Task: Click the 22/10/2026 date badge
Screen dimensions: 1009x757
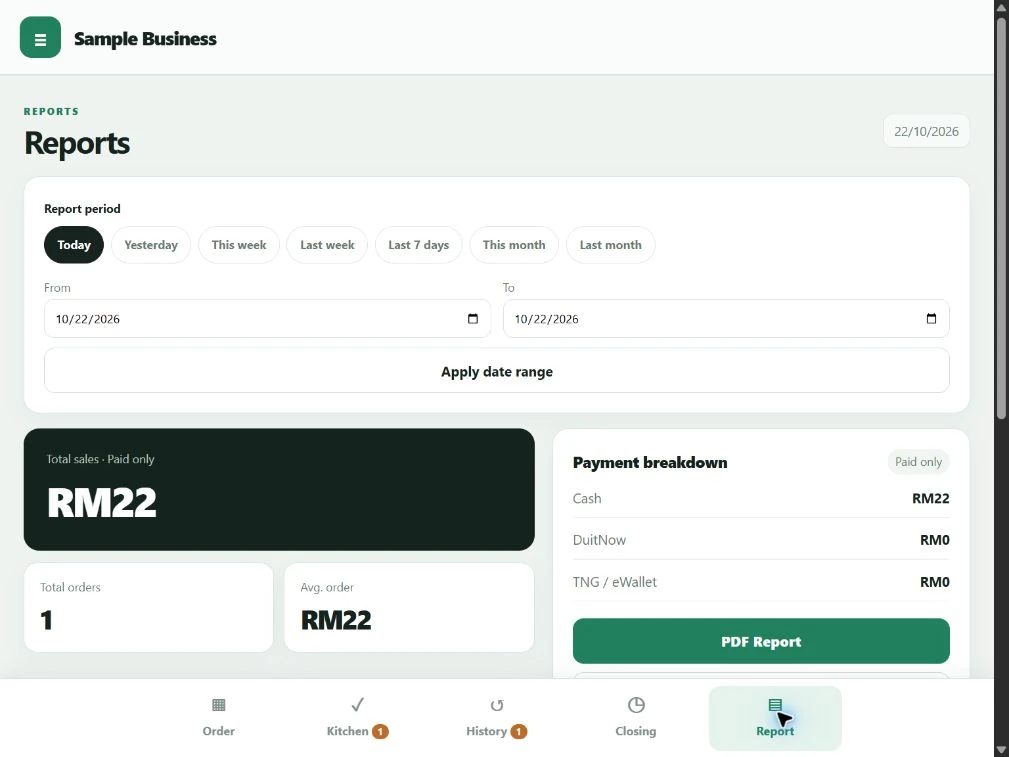Action: coord(926,131)
